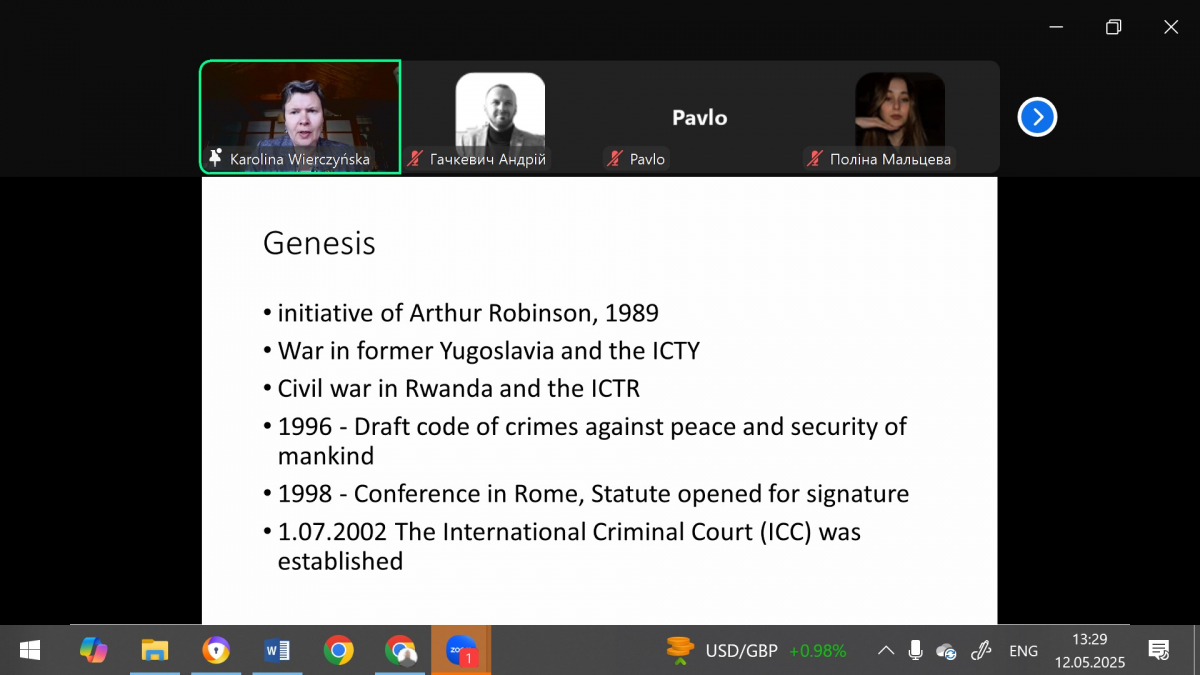1200x675 pixels.
Task: Open the notification center icon
Action: click(1158, 651)
